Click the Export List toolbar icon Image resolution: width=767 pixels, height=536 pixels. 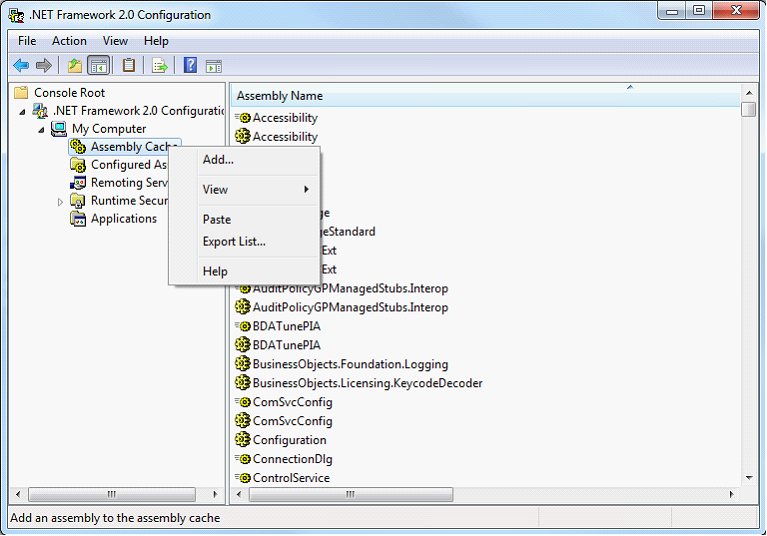(x=159, y=66)
